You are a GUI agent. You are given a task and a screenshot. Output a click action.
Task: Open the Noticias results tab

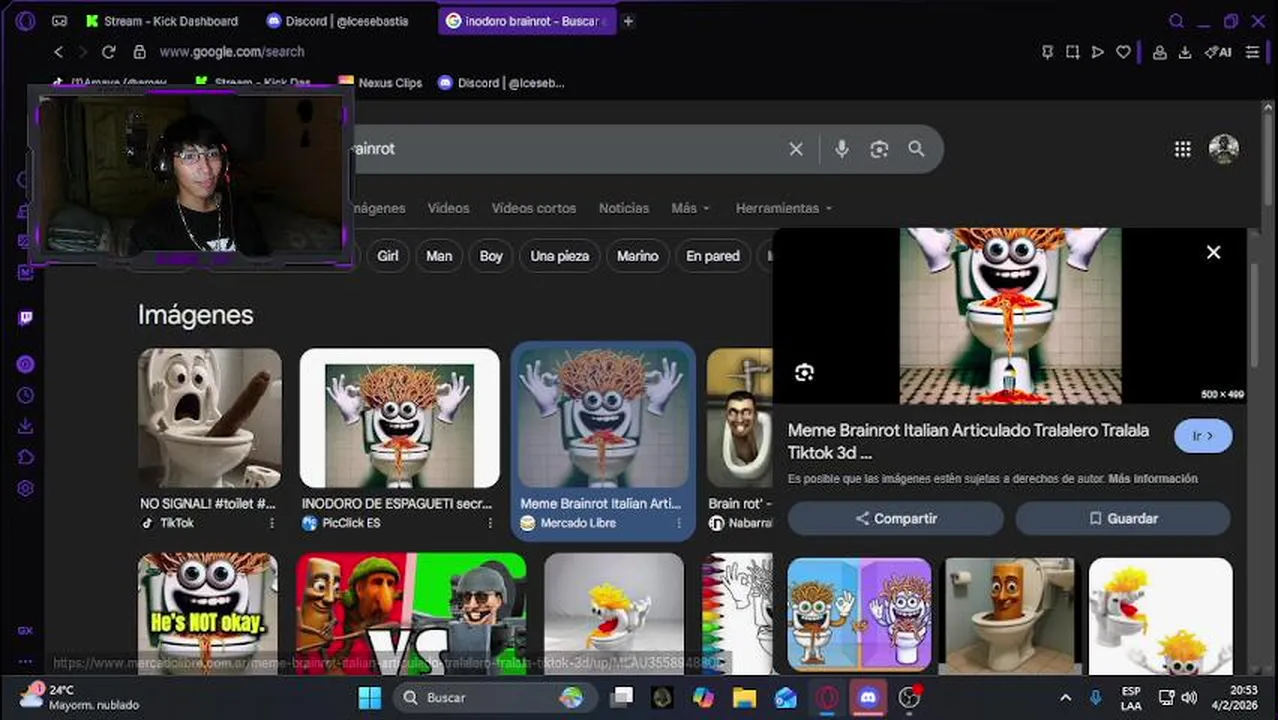[x=624, y=208]
